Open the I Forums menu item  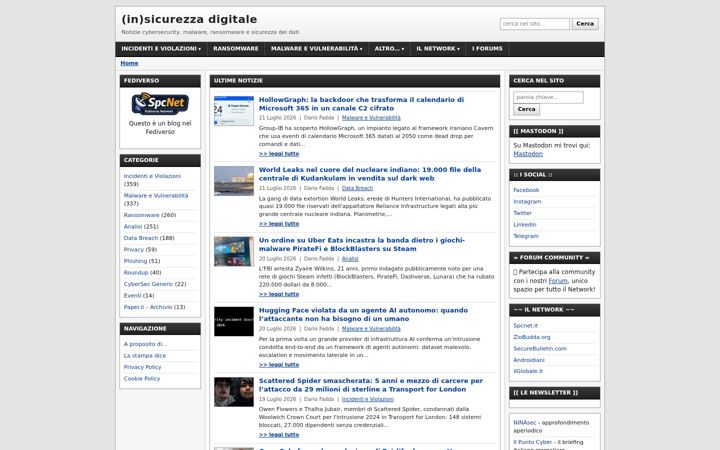click(x=487, y=49)
